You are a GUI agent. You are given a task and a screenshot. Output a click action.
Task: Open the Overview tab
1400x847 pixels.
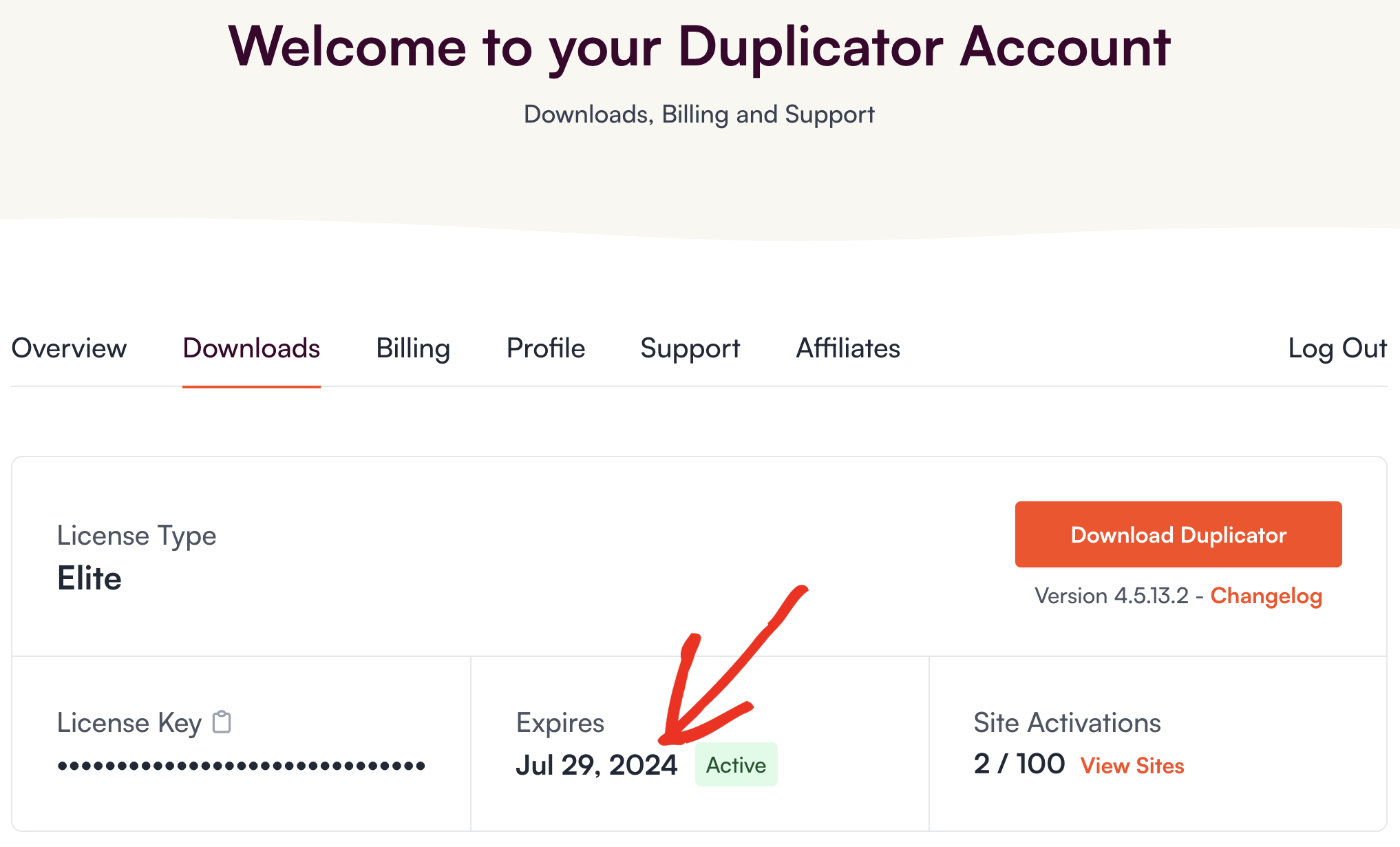(x=69, y=348)
